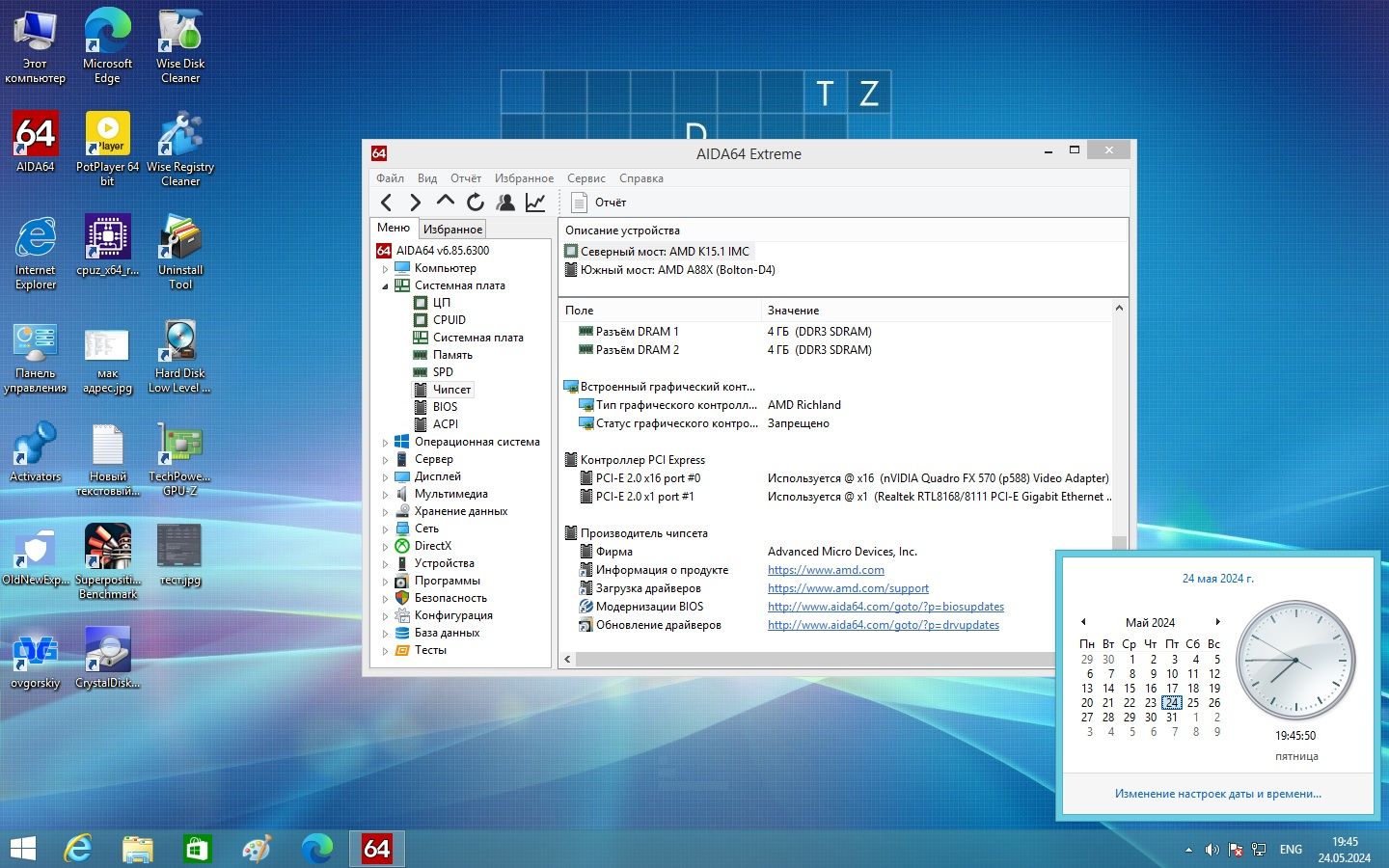Open PotPlayer 64 bit desktop icon

(107, 149)
